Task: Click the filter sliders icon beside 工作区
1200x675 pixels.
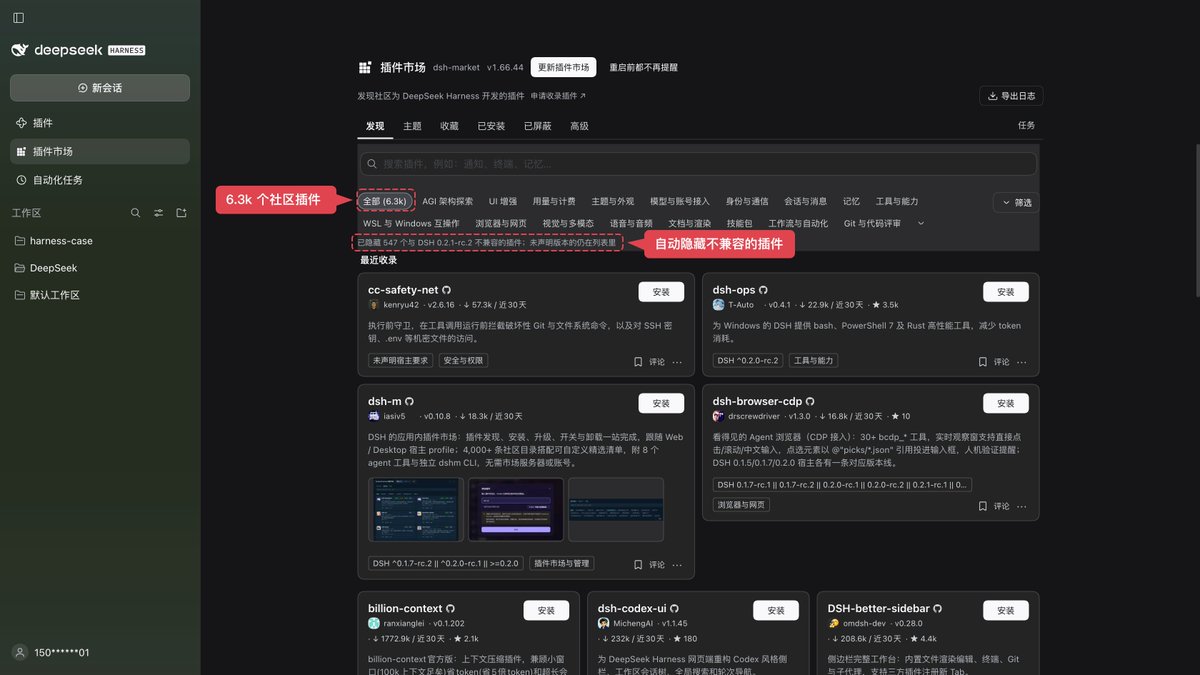Action: click(x=158, y=213)
